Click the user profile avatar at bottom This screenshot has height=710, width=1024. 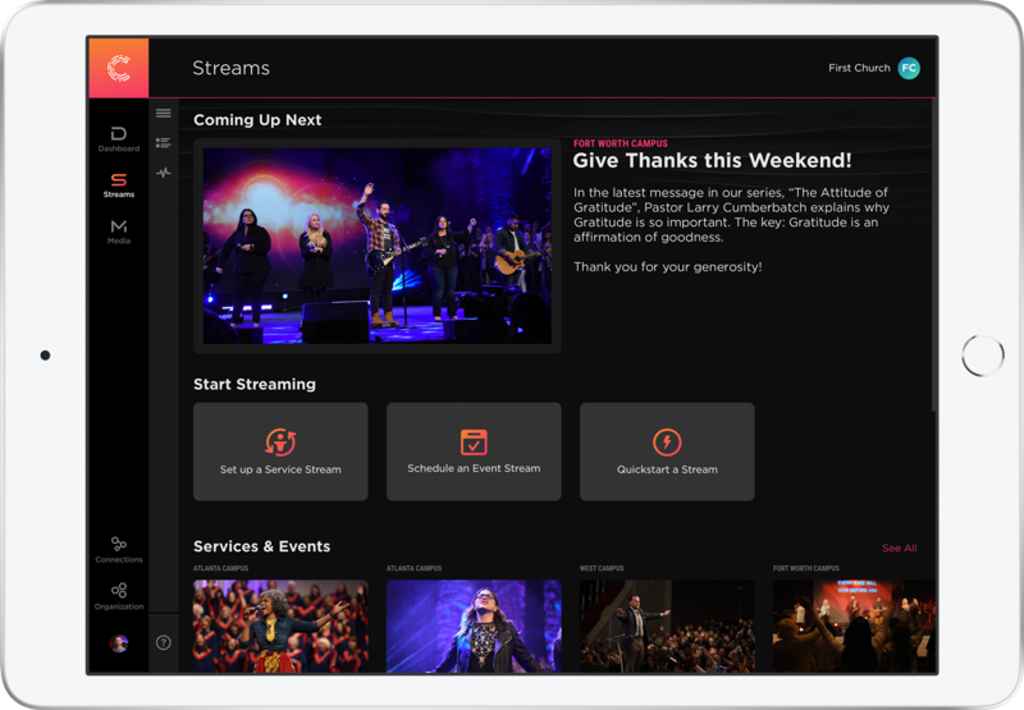119,643
